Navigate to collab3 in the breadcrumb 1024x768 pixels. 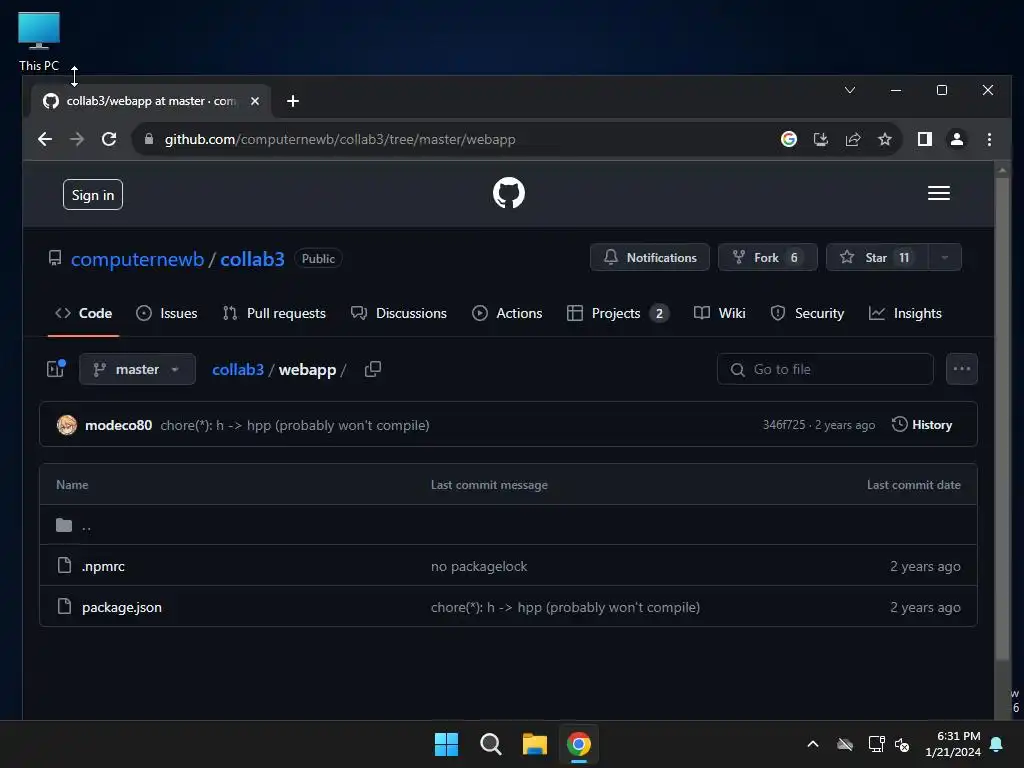coord(238,370)
